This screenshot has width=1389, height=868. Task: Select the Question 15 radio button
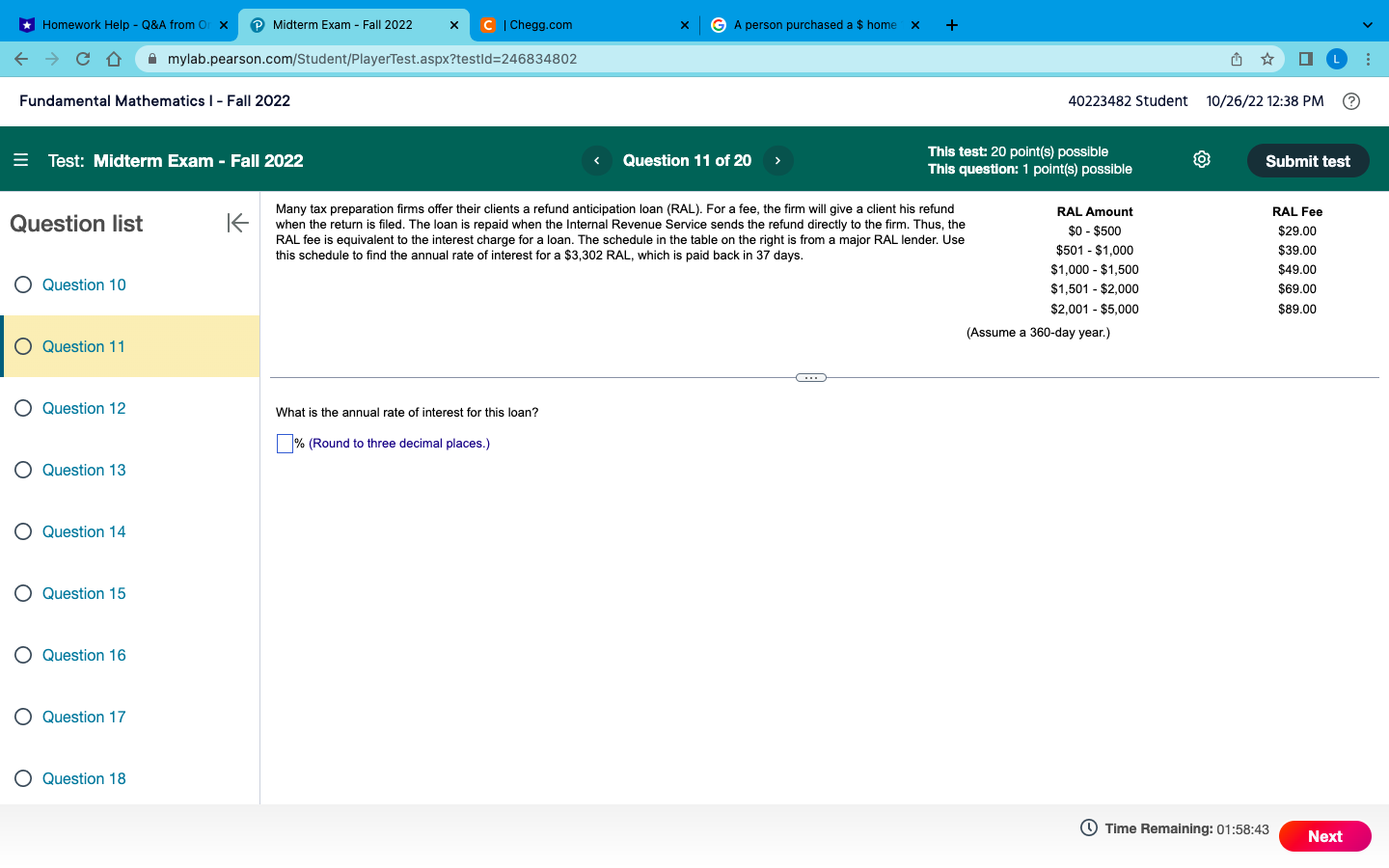pos(23,593)
